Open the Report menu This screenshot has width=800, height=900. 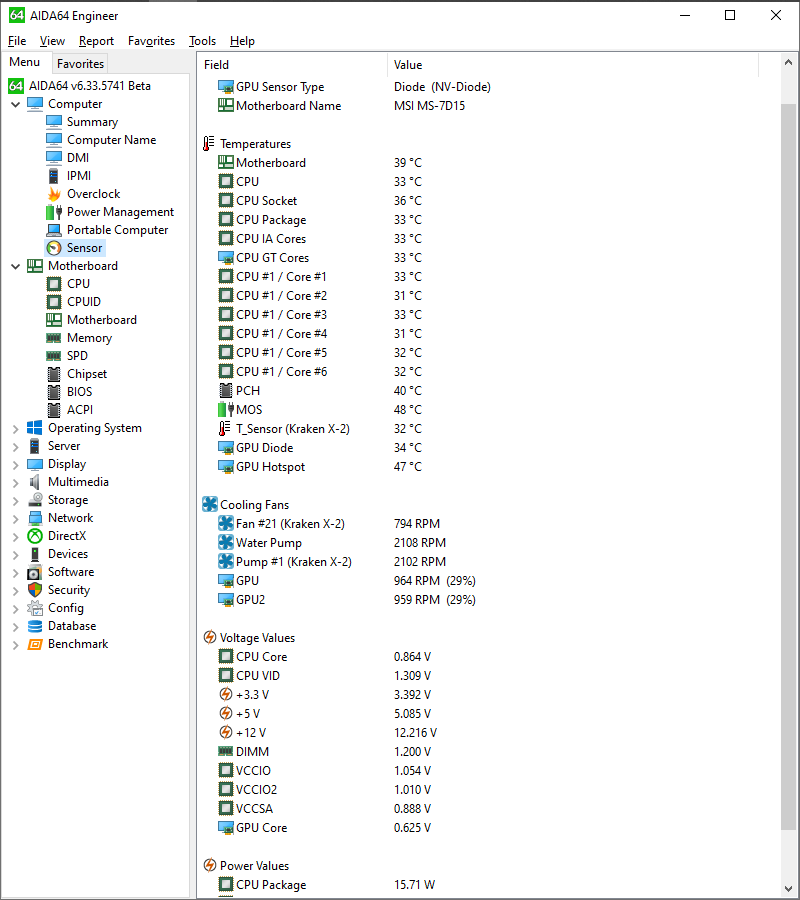point(96,41)
